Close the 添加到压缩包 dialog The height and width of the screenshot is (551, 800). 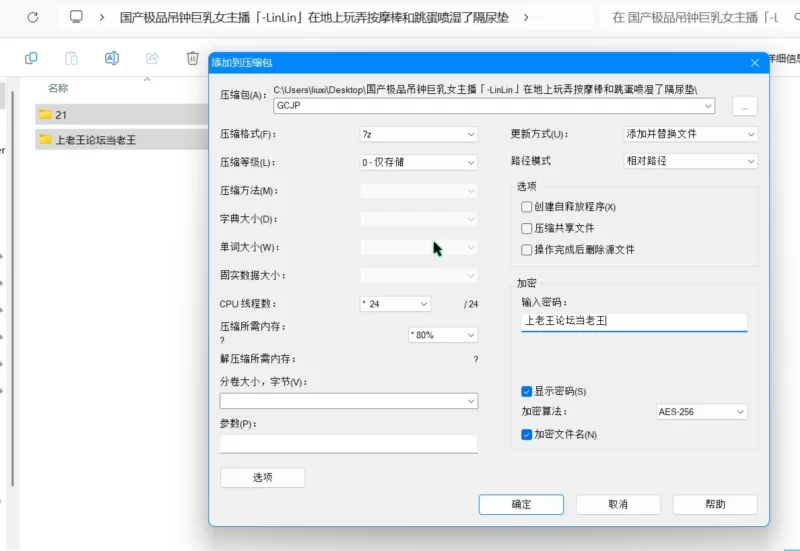pyautogui.click(x=755, y=63)
